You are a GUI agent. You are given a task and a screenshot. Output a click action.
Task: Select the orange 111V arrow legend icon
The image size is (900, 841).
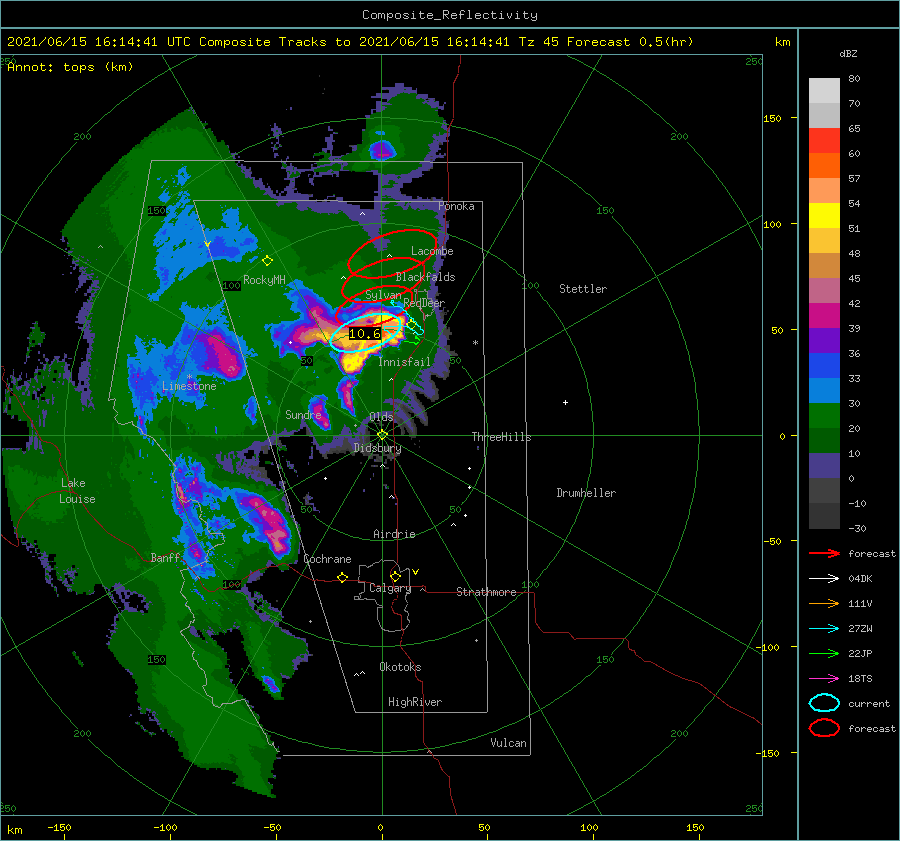(x=824, y=603)
